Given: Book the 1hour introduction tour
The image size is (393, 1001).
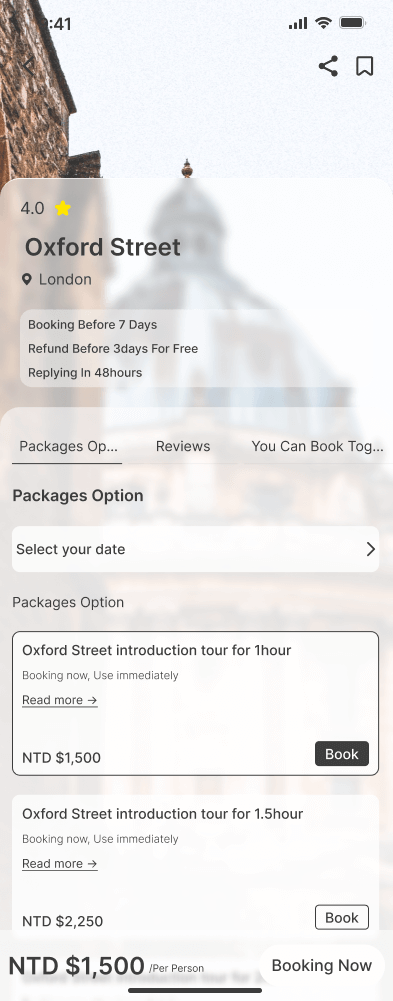Looking at the screenshot, I should point(342,754).
